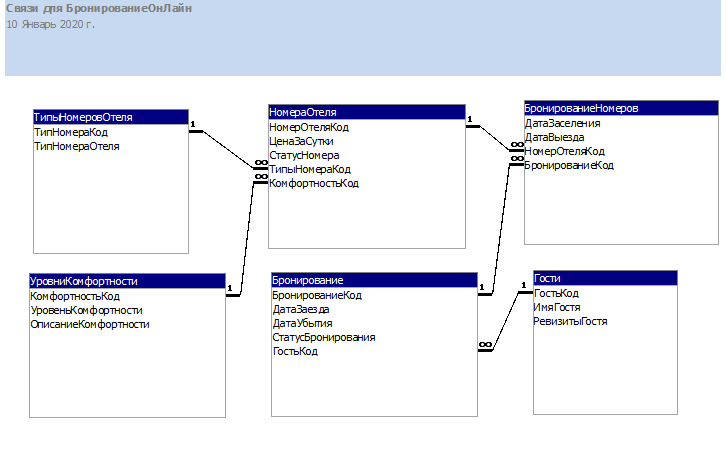Select the ЦенаЗаСутки field in НомераОтеля
The image size is (726, 453).
click(x=302, y=142)
